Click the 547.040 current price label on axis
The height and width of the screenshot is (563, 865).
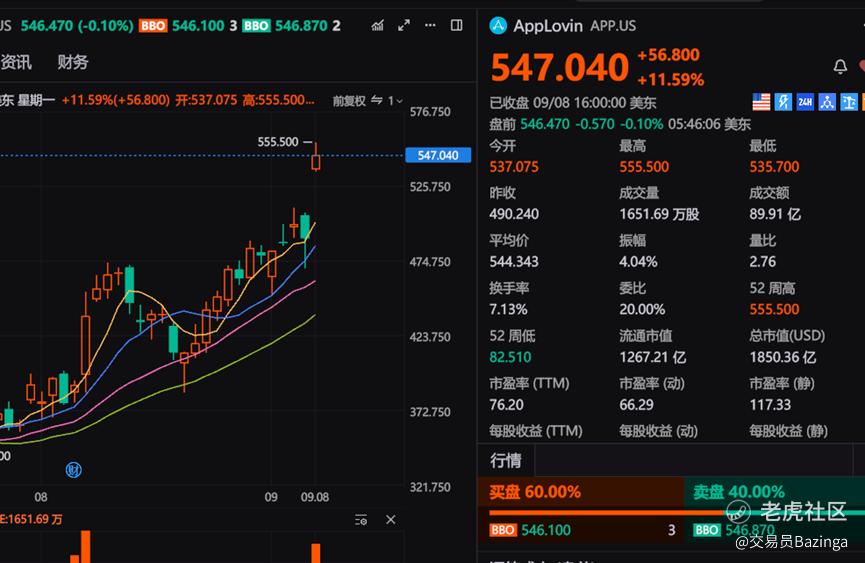[438, 156]
